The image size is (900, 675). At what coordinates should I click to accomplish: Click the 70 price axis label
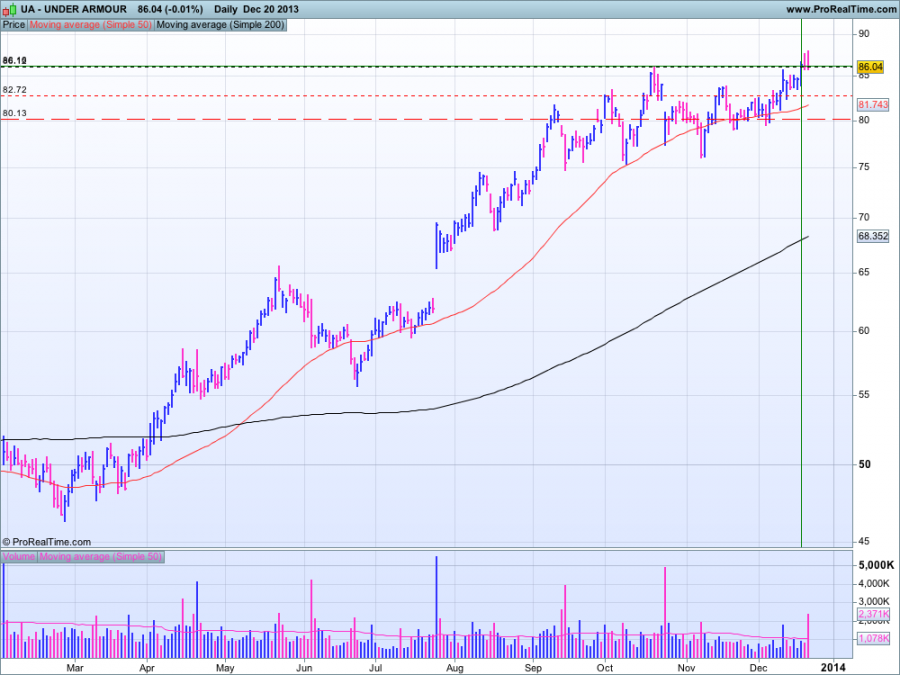coord(864,217)
